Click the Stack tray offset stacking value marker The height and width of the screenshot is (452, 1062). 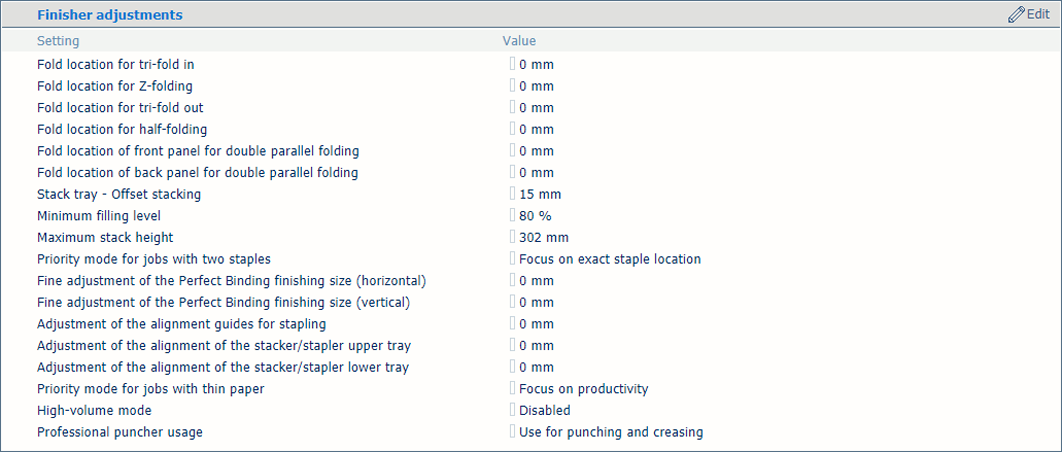(x=512, y=194)
